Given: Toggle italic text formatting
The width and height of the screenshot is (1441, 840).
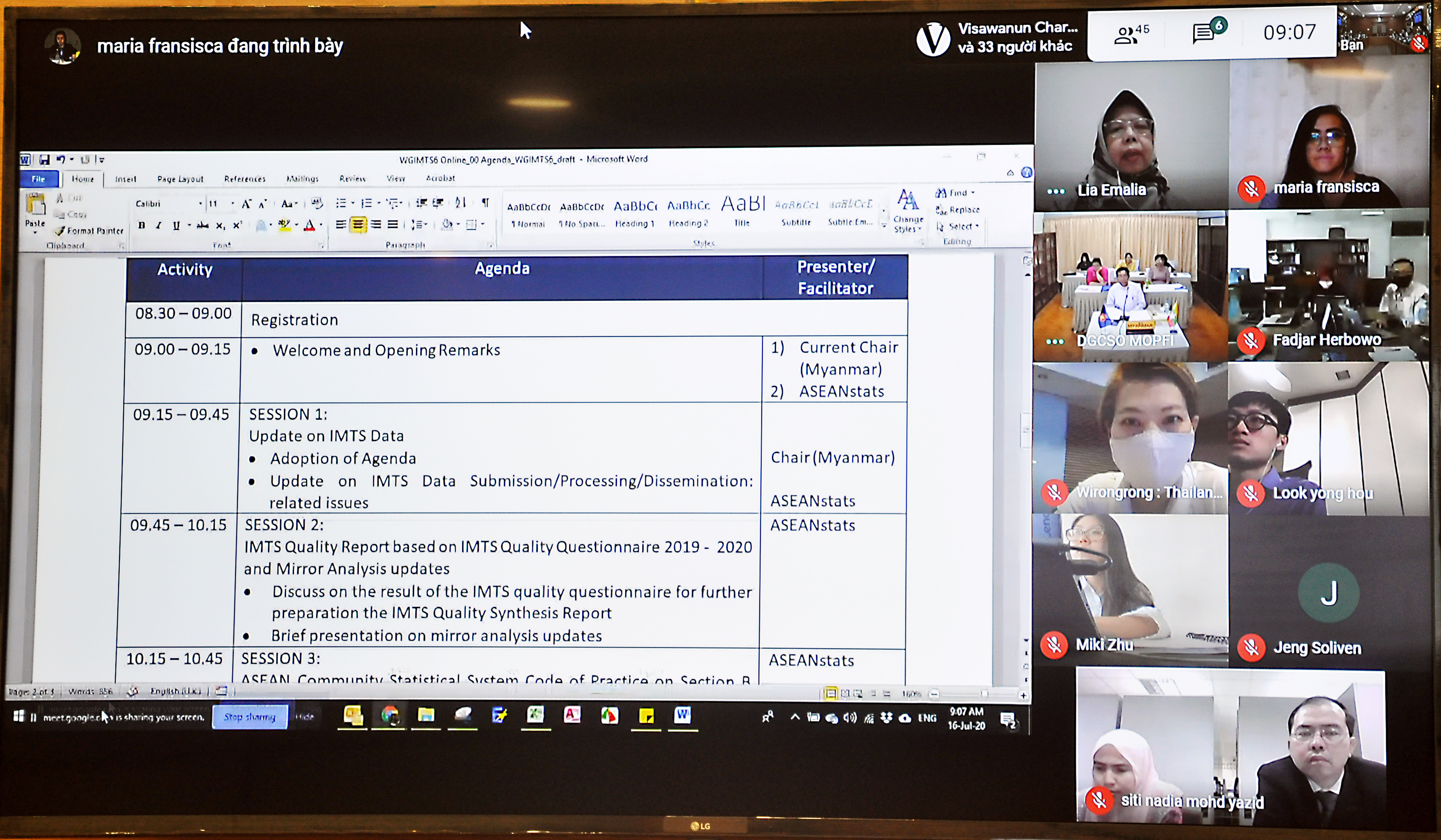Looking at the screenshot, I should coord(158,225).
